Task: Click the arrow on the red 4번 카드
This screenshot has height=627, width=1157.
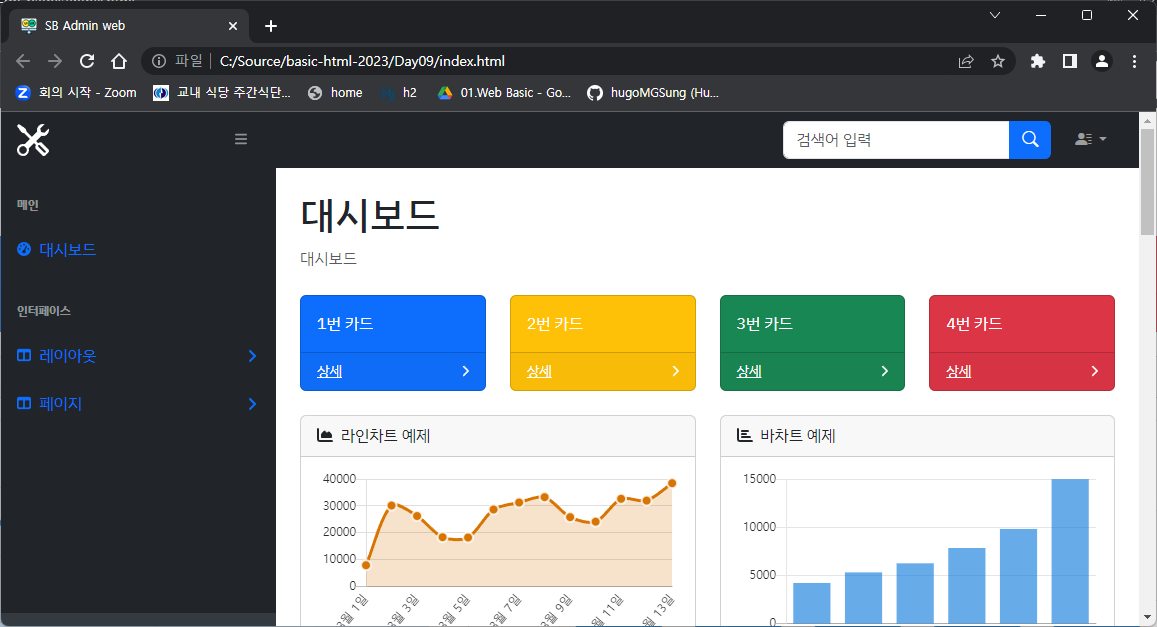Action: pyautogui.click(x=1094, y=371)
